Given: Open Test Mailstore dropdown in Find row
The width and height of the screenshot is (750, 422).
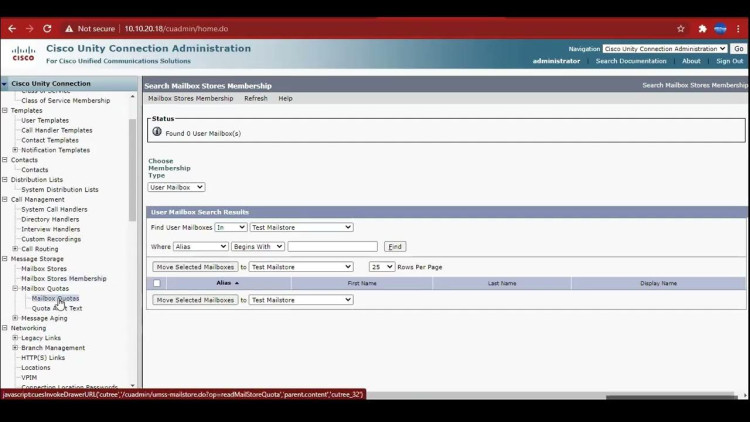Looking at the screenshot, I should click(301, 227).
